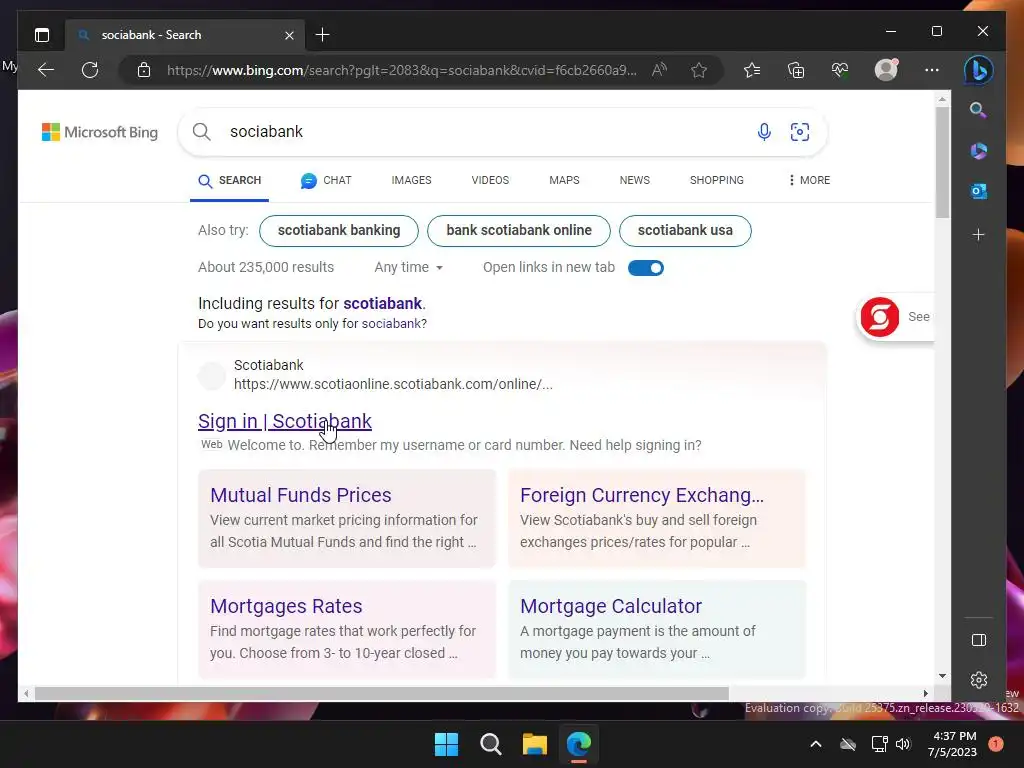Viewport: 1024px width, 768px height.
Task: Open the Foreign Currency Exchange link
Action: point(642,495)
